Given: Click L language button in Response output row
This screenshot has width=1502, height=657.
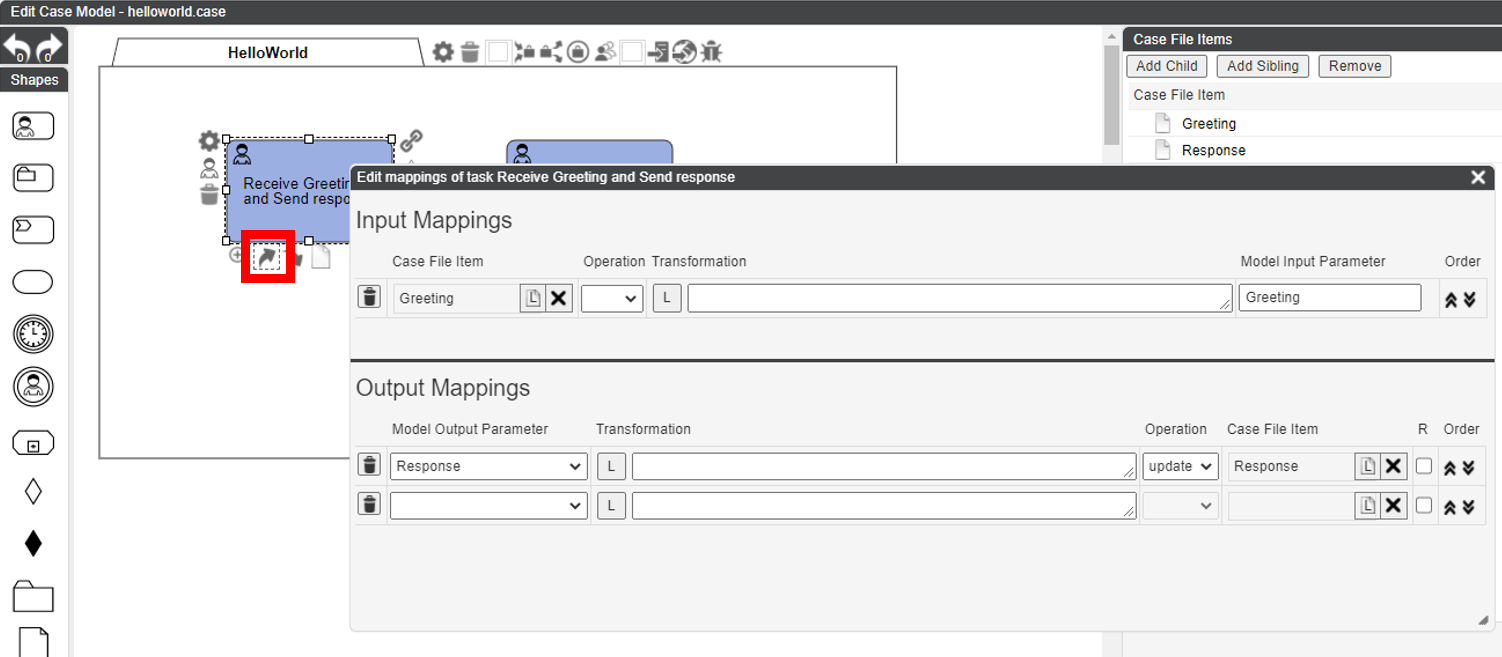Looking at the screenshot, I should point(611,466).
